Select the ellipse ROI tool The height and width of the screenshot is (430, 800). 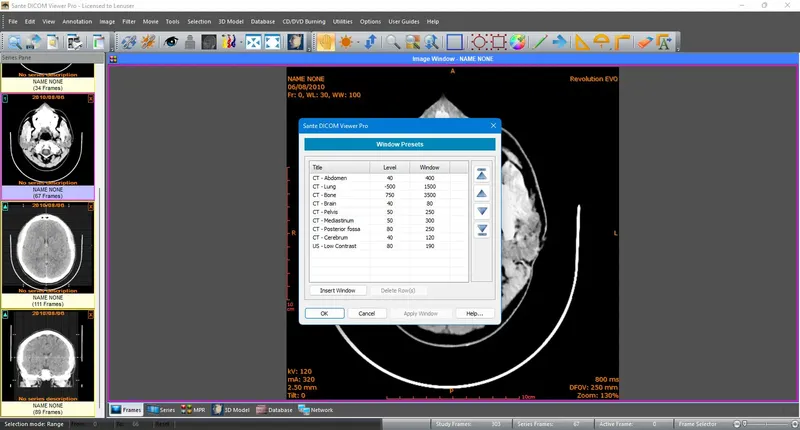click(478, 42)
